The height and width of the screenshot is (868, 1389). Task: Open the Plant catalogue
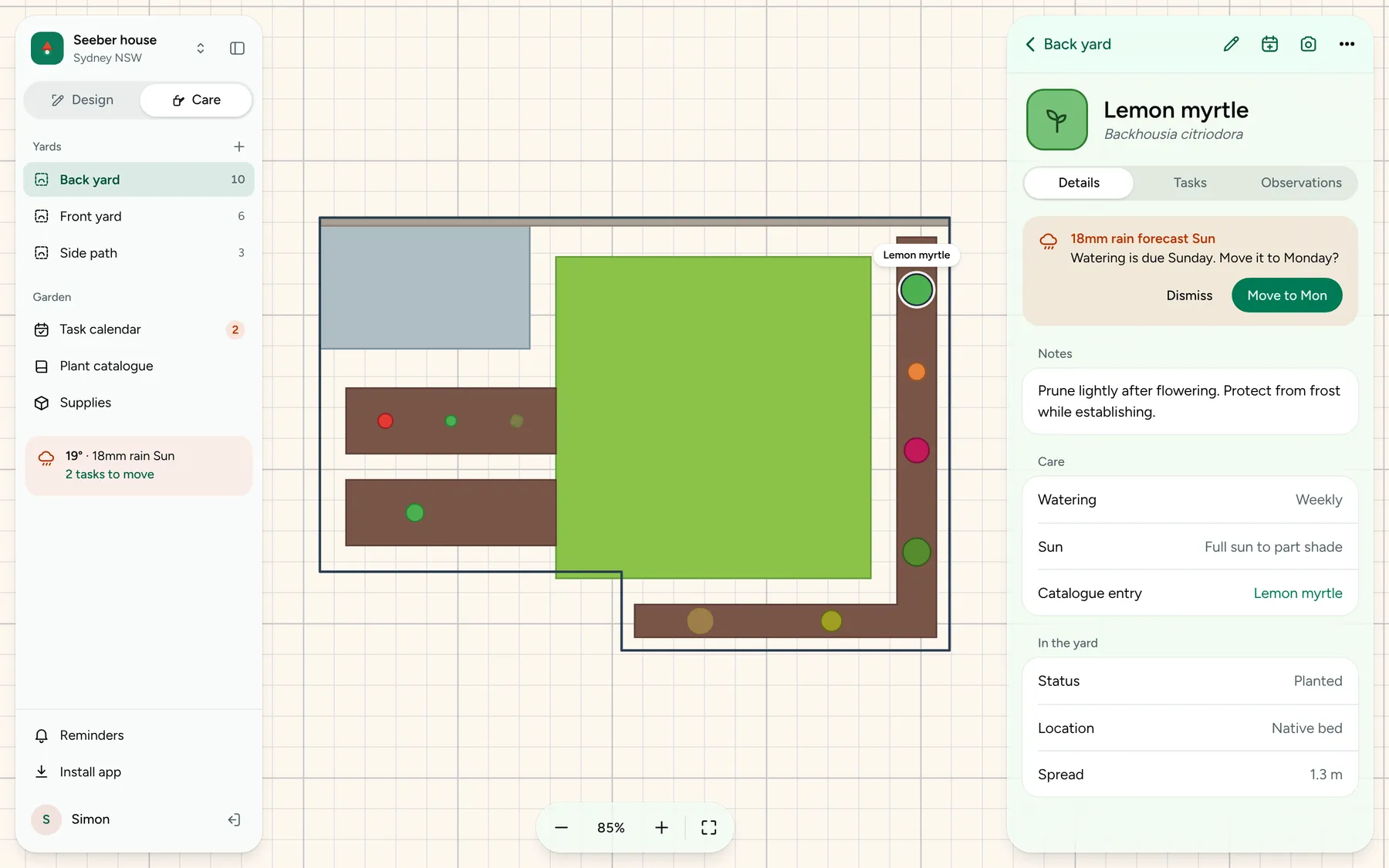139,366
